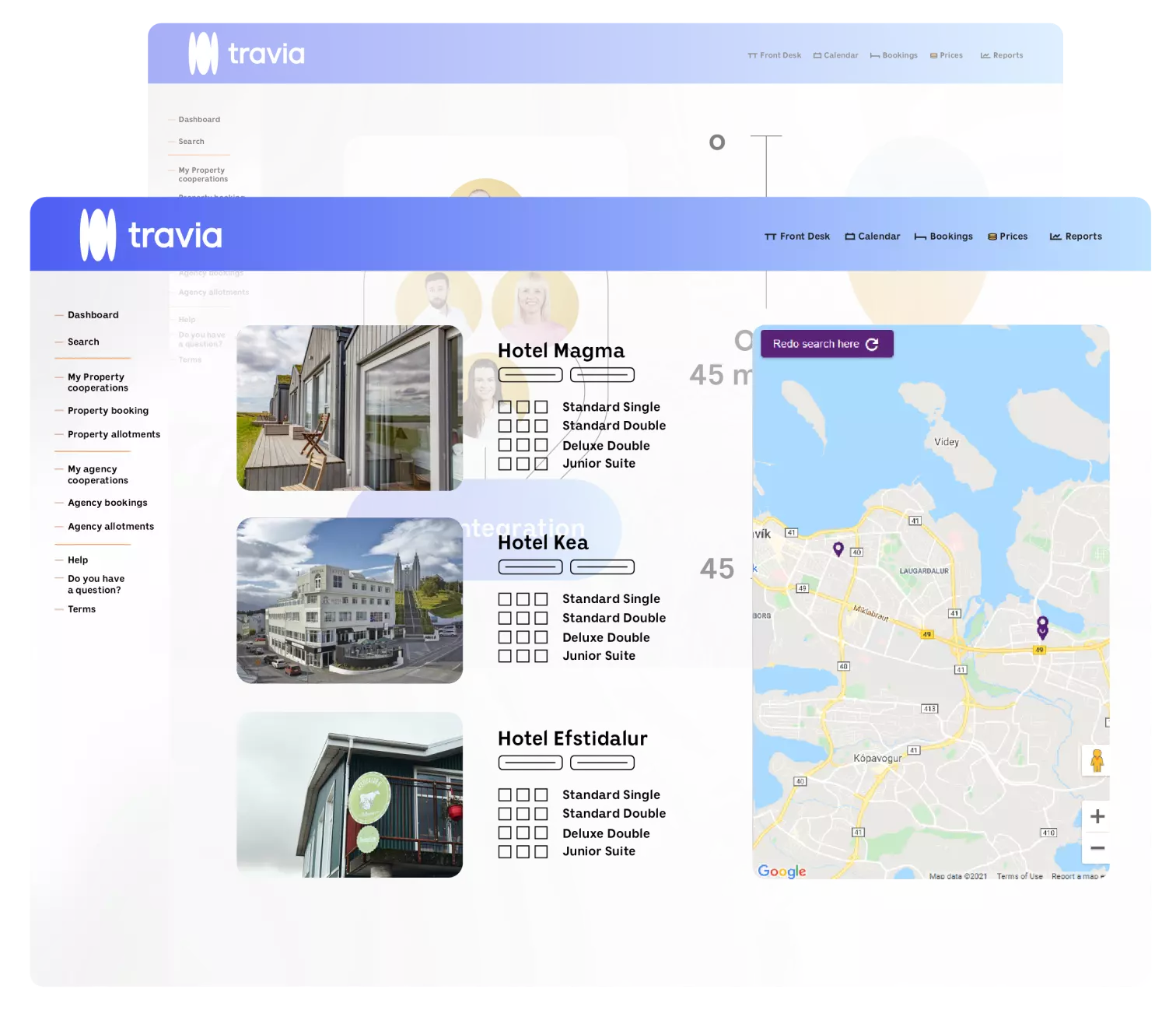Tick first checkbox of Hotel Magma Standard Single
Viewport: 1176px width, 1010px height.
coord(505,407)
